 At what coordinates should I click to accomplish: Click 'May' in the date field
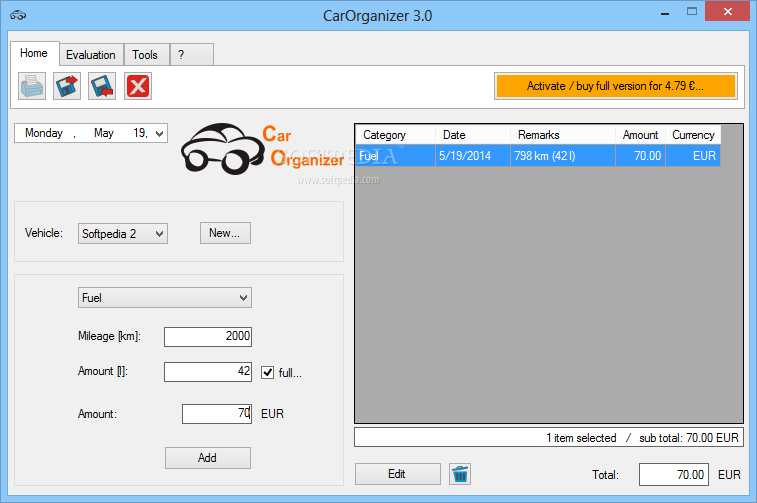[104, 133]
